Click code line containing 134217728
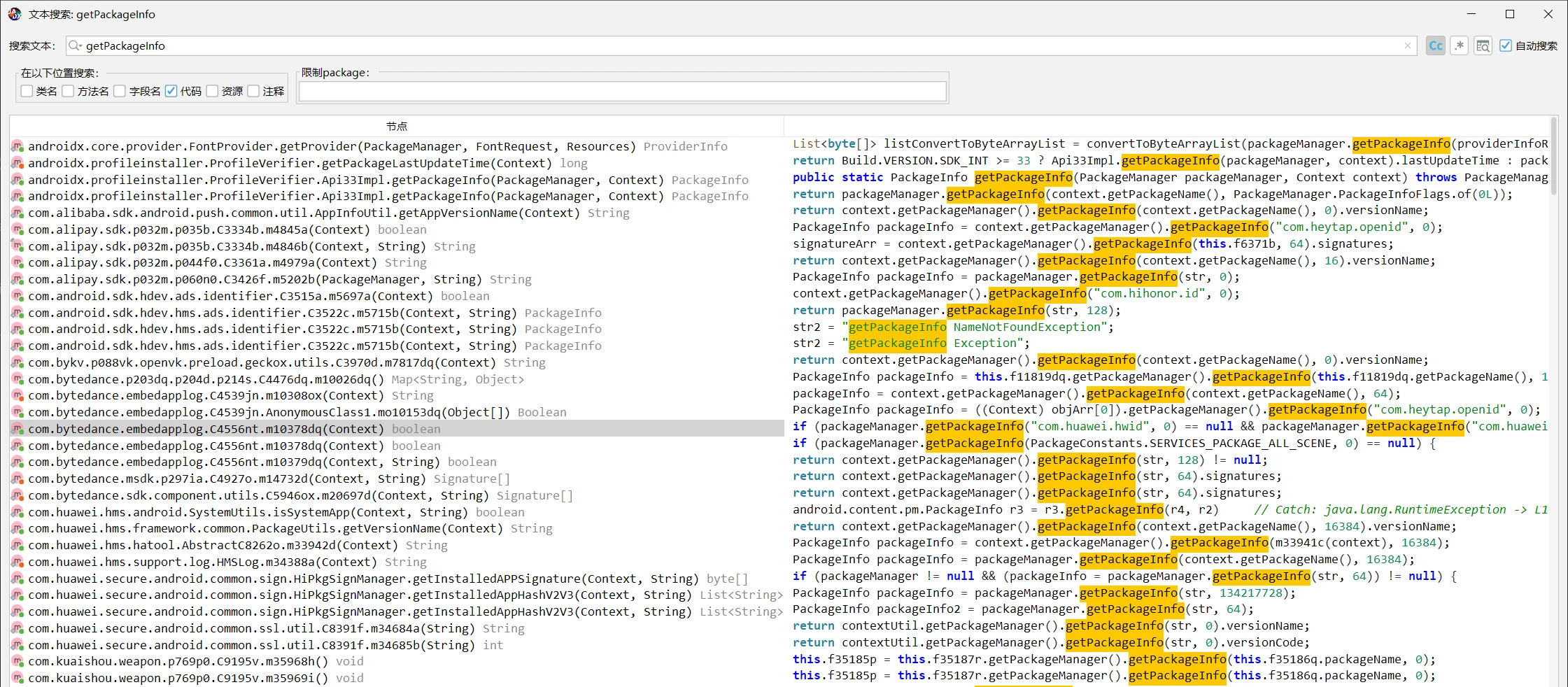Viewport: 1568px width, 687px height. [1044, 593]
